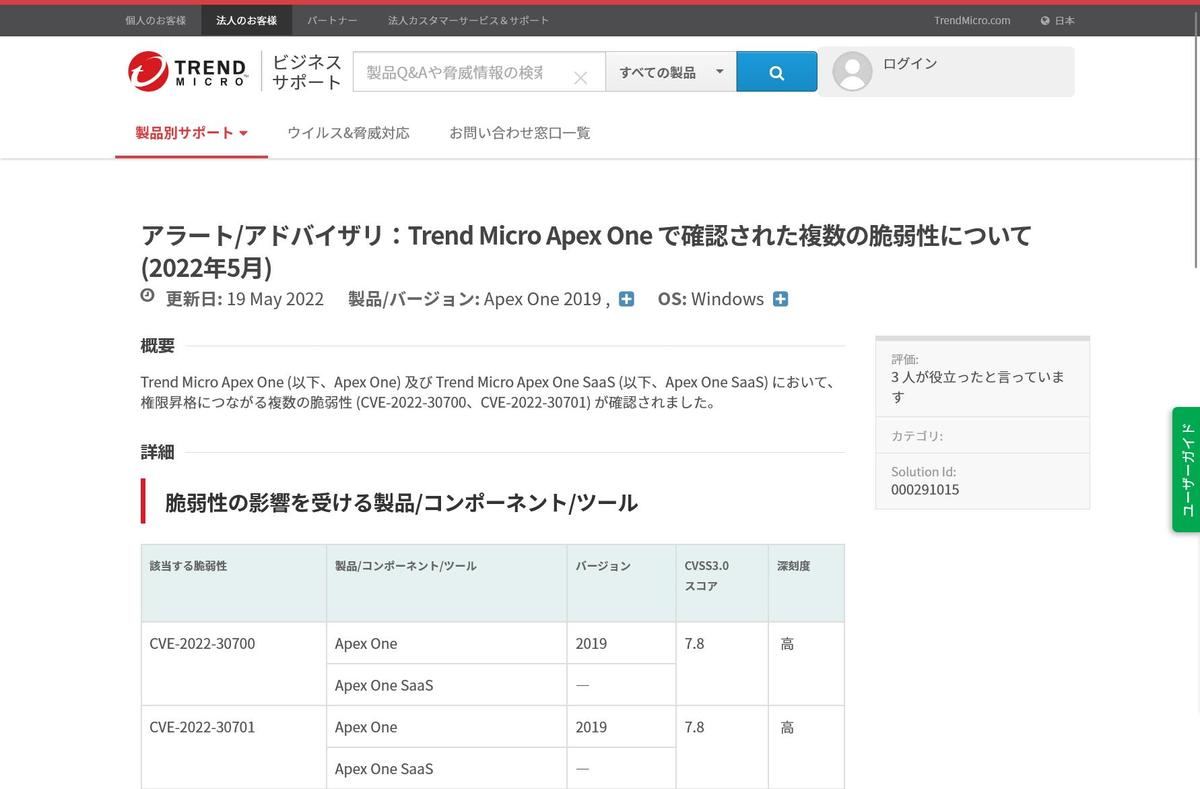Image resolution: width=1200 pixels, height=789 pixels.
Task: Click ログイン link
Action: point(910,63)
